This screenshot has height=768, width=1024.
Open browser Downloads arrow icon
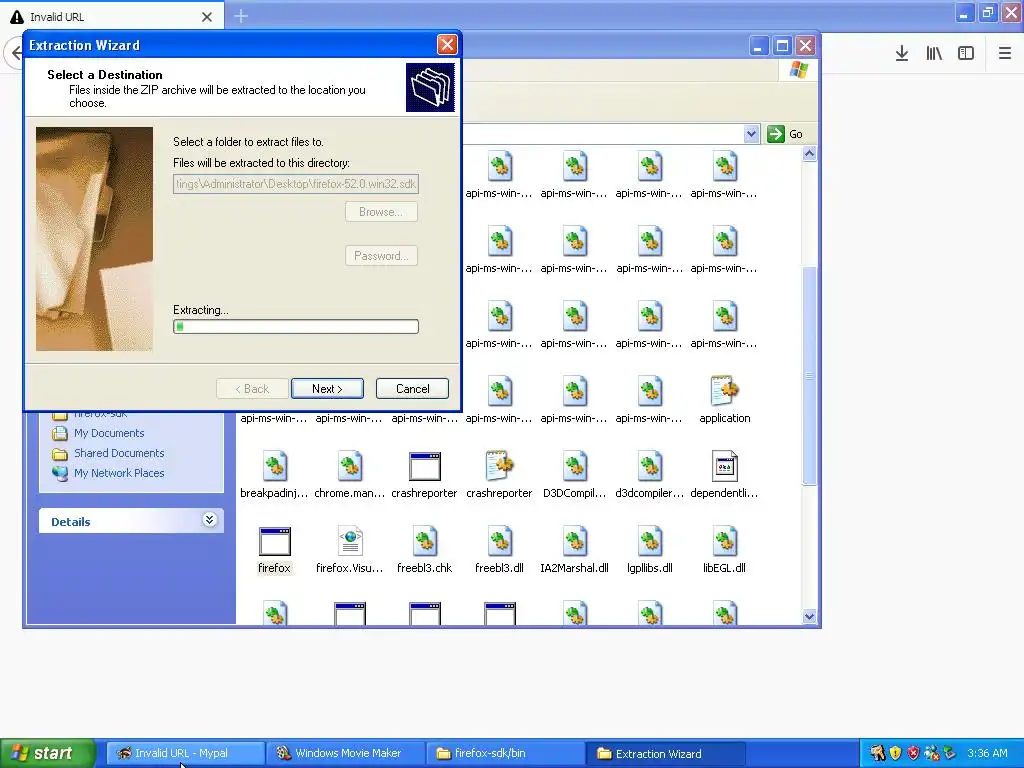tap(902, 54)
